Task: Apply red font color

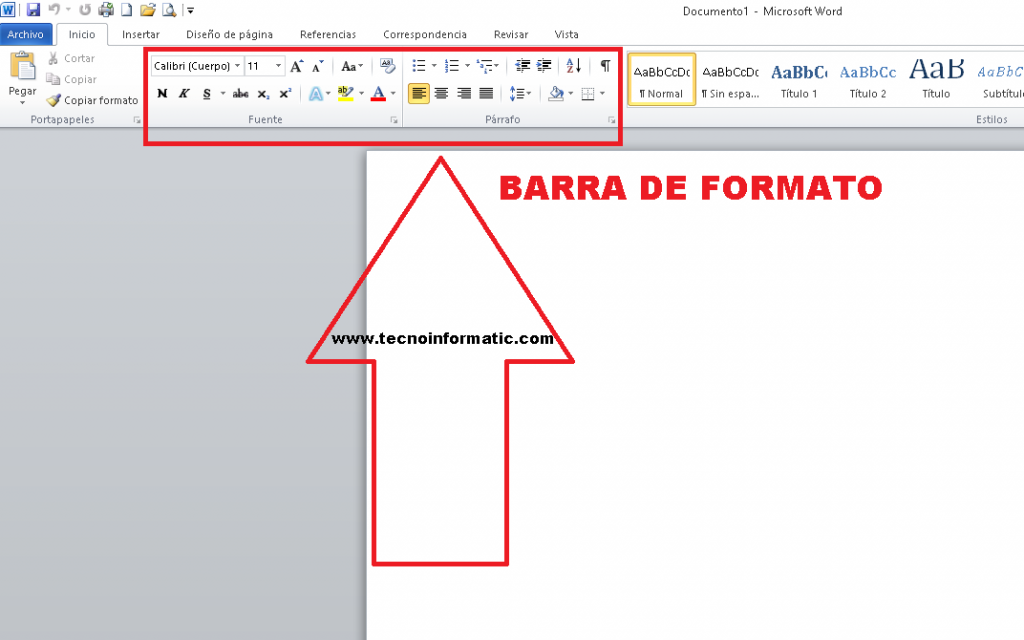Action: 378,93
